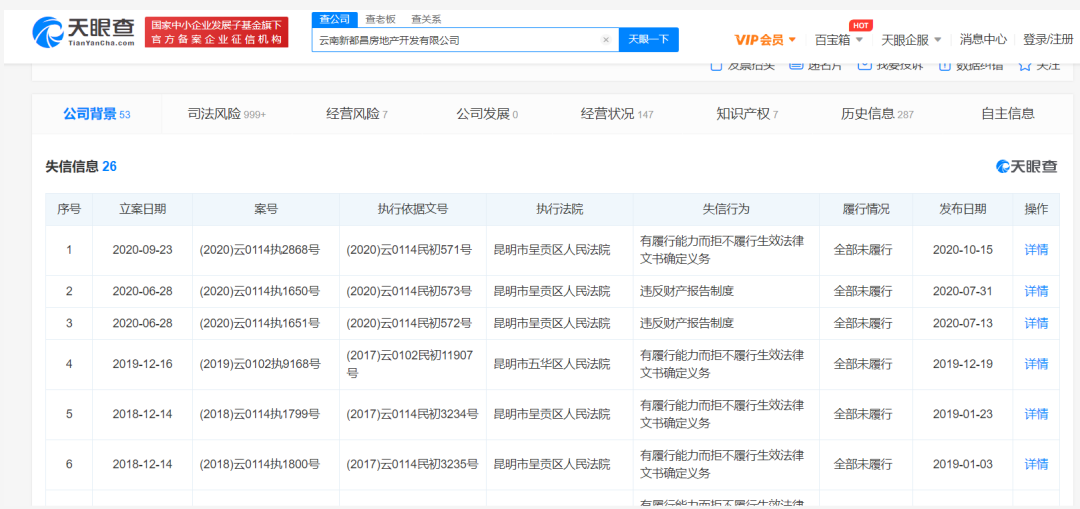This screenshot has width=1080, height=509.
Task: Click document number (2020)云0114民初573号
Action: pyautogui.click(x=409, y=291)
